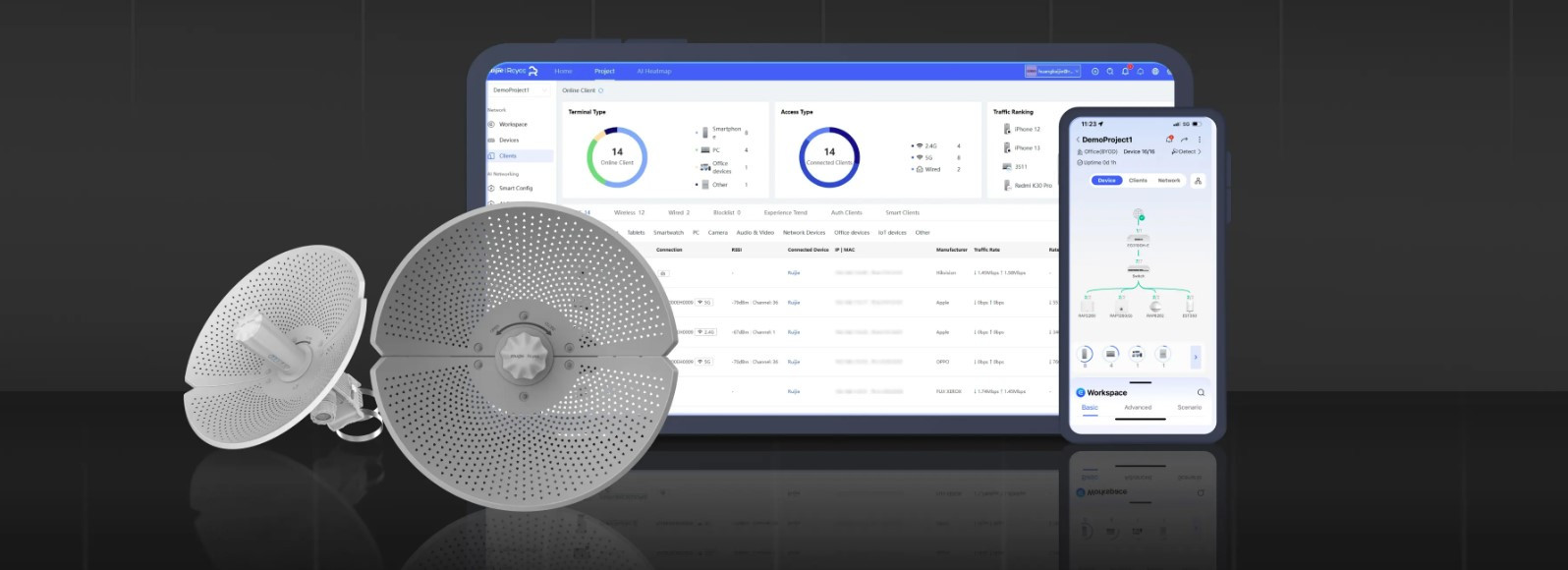Select the Basic tab on the phone
The width and height of the screenshot is (1568, 570).
(1091, 407)
